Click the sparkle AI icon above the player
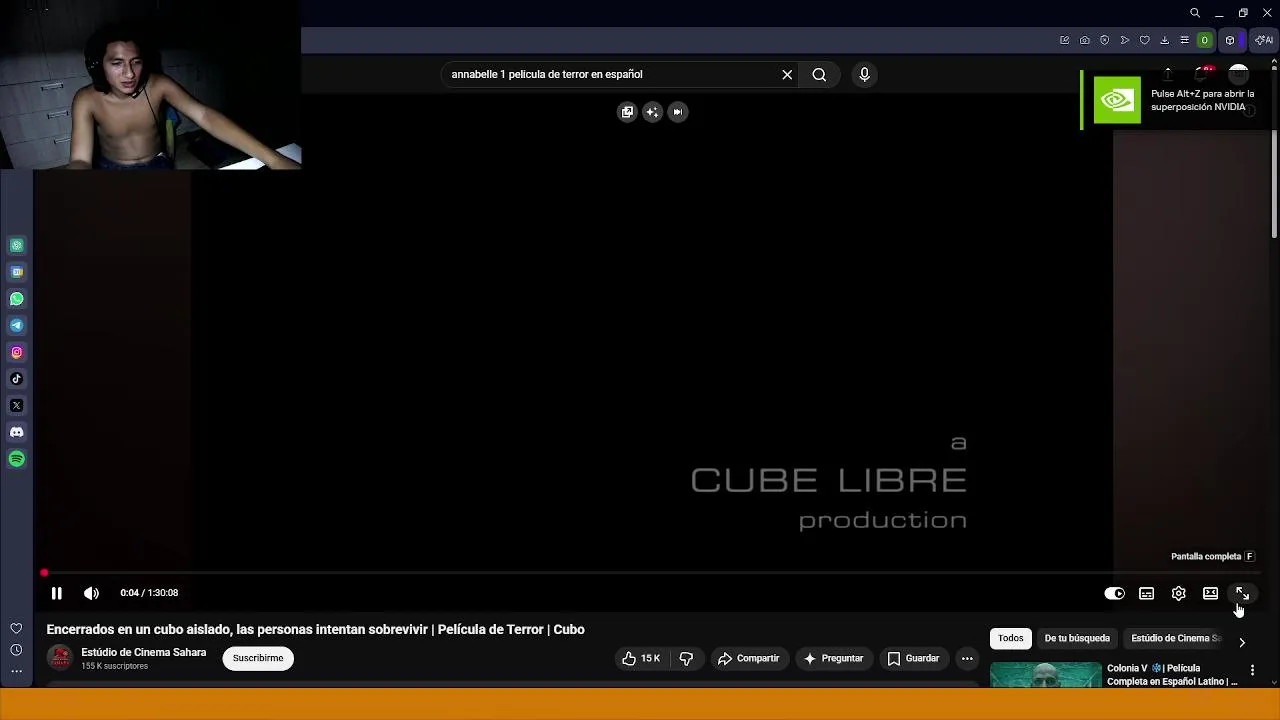 click(x=652, y=112)
